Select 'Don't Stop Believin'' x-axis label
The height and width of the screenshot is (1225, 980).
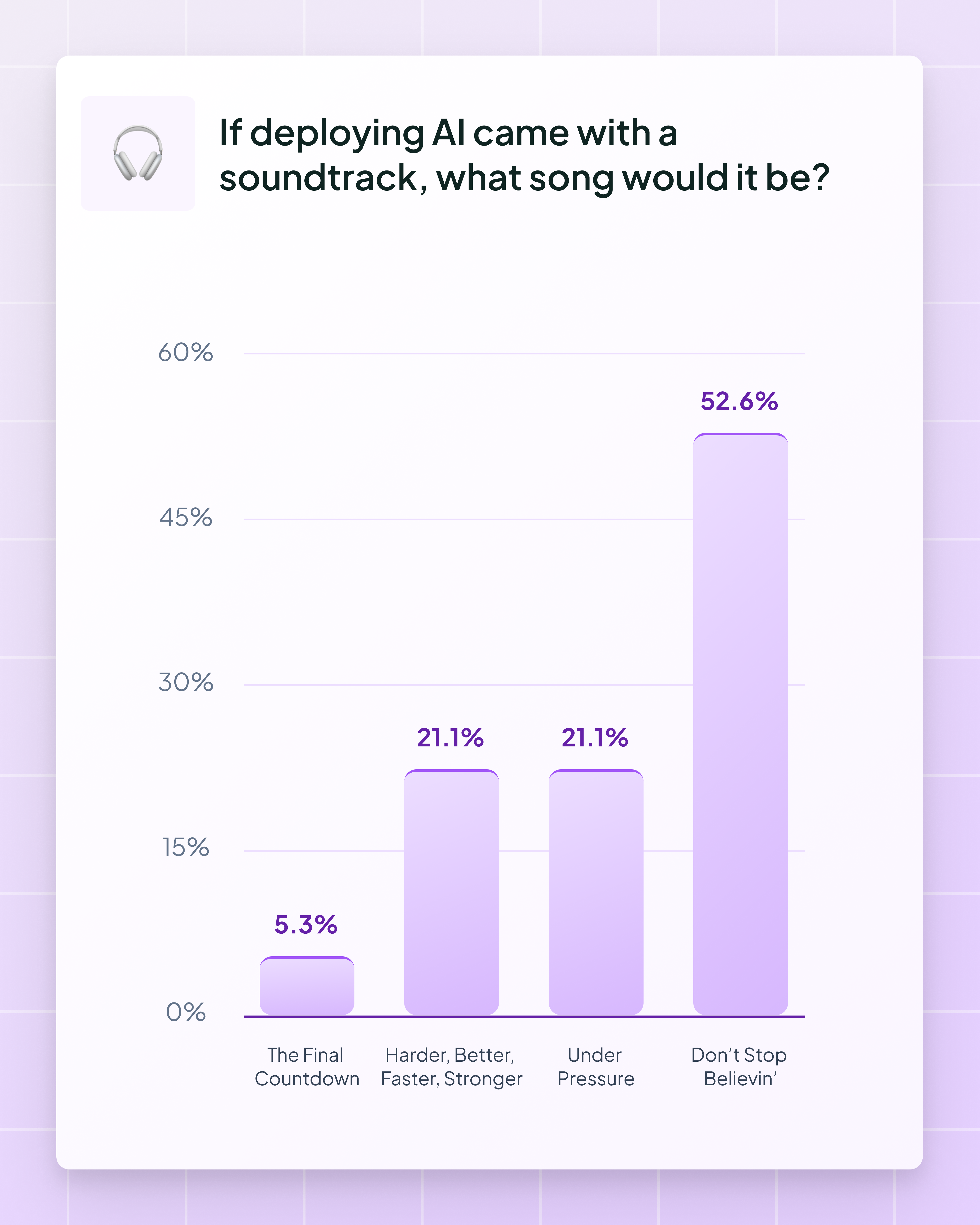click(x=739, y=1067)
